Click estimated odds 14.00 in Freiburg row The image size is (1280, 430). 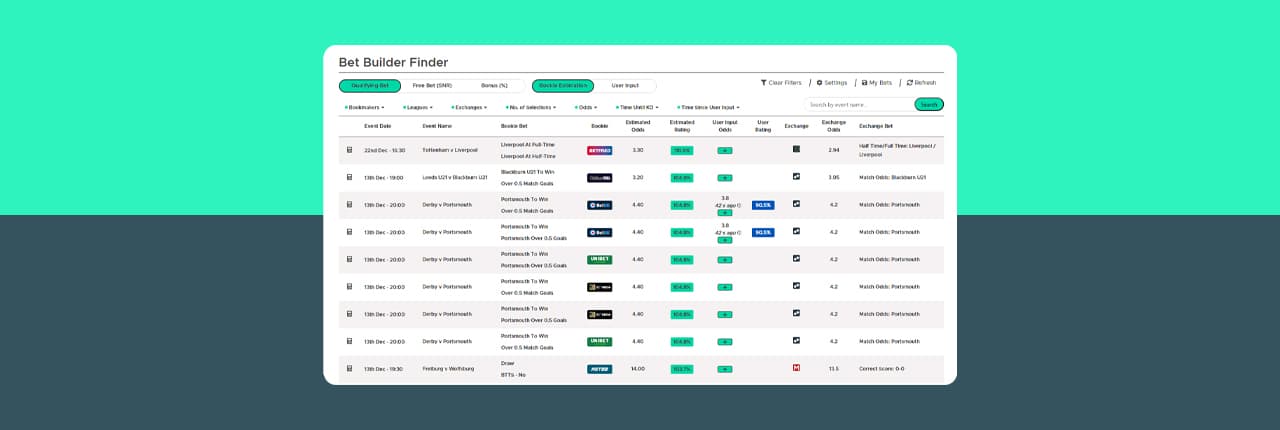click(638, 369)
